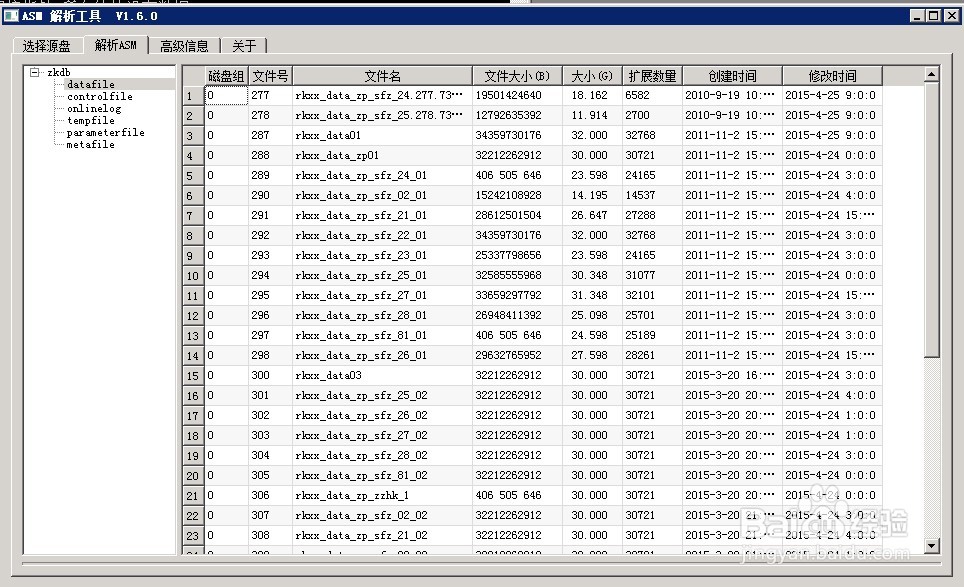Select row header 1
This screenshot has width=964, height=587.
tap(194, 96)
